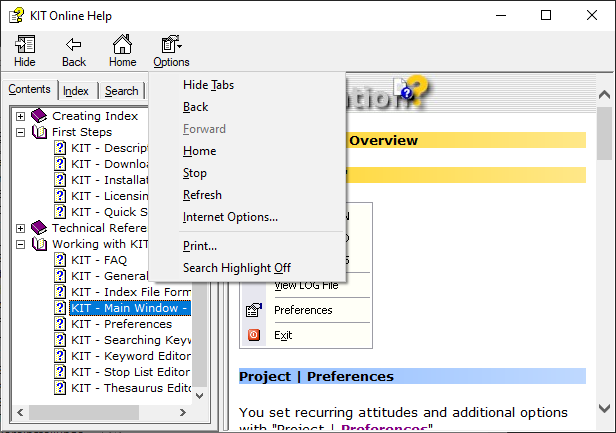Choose Print from the Options menu
Image resolution: width=616 pixels, height=433 pixels.
[x=200, y=246]
